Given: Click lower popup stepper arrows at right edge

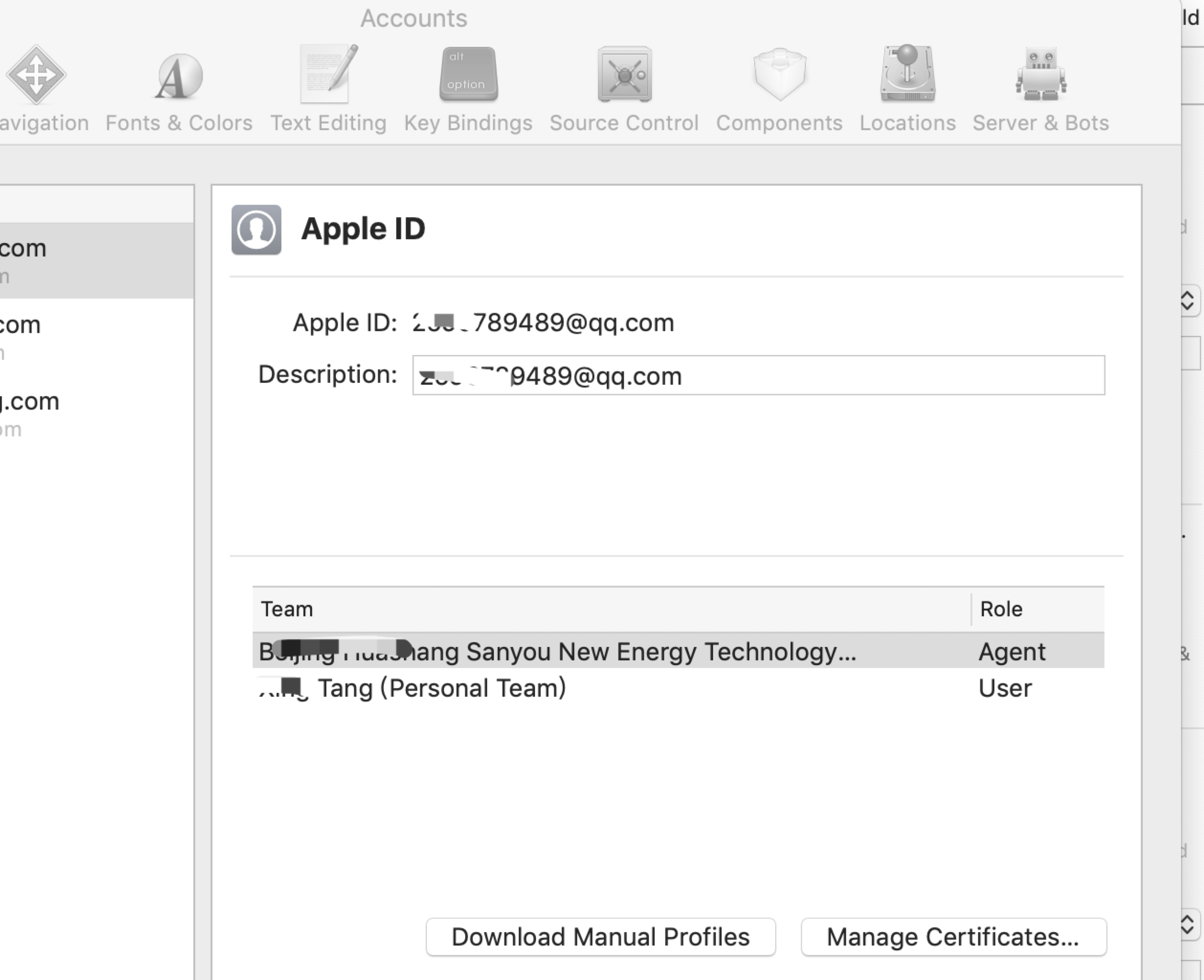Looking at the screenshot, I should tap(1188, 924).
